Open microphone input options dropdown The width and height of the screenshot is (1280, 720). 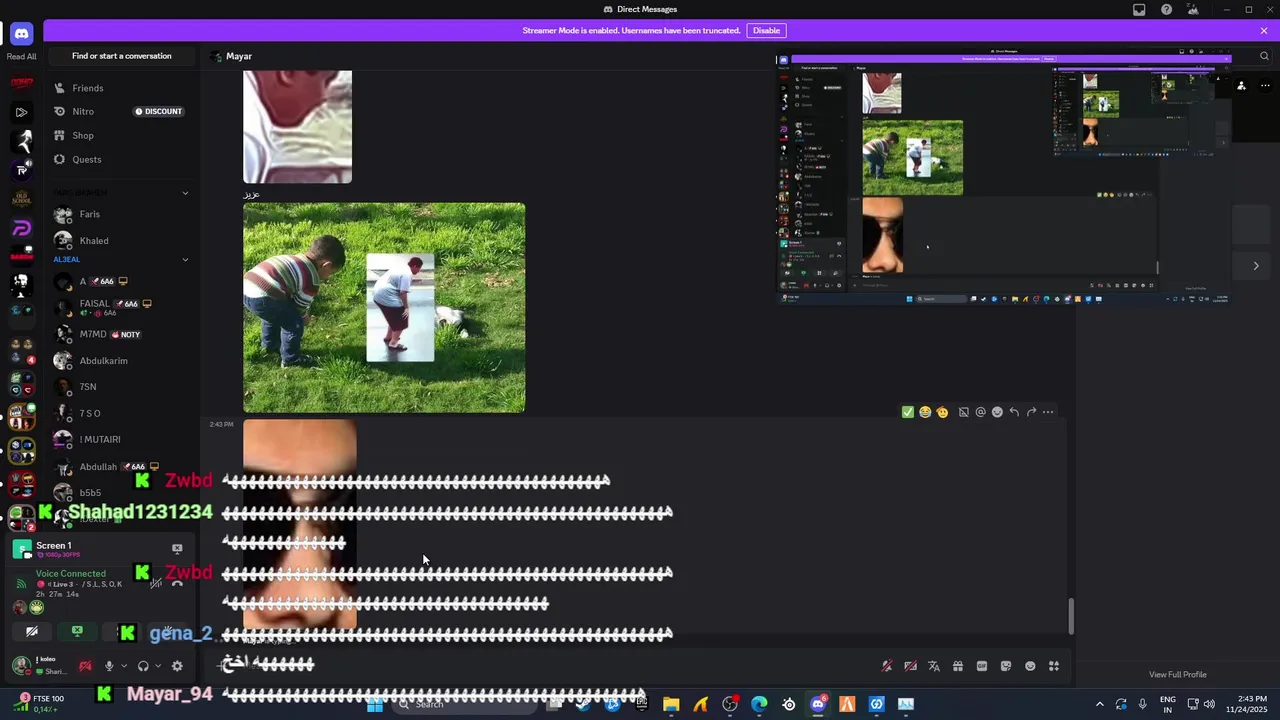coord(124,666)
